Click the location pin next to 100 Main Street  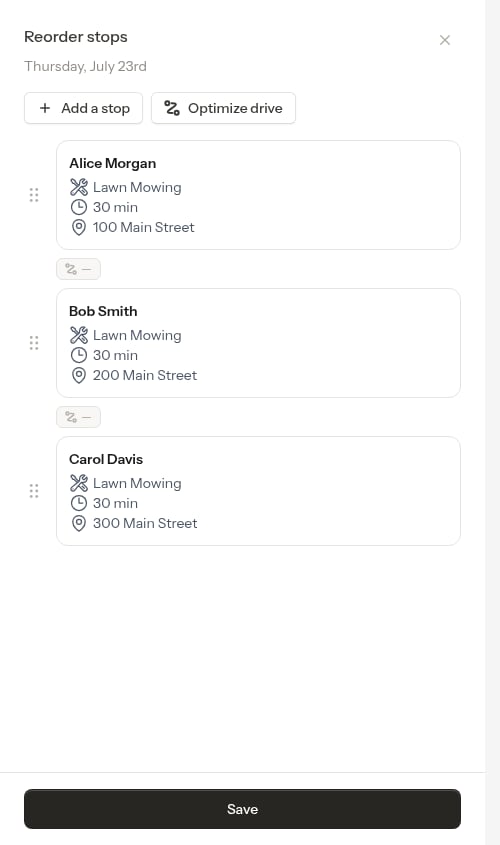coord(79,227)
